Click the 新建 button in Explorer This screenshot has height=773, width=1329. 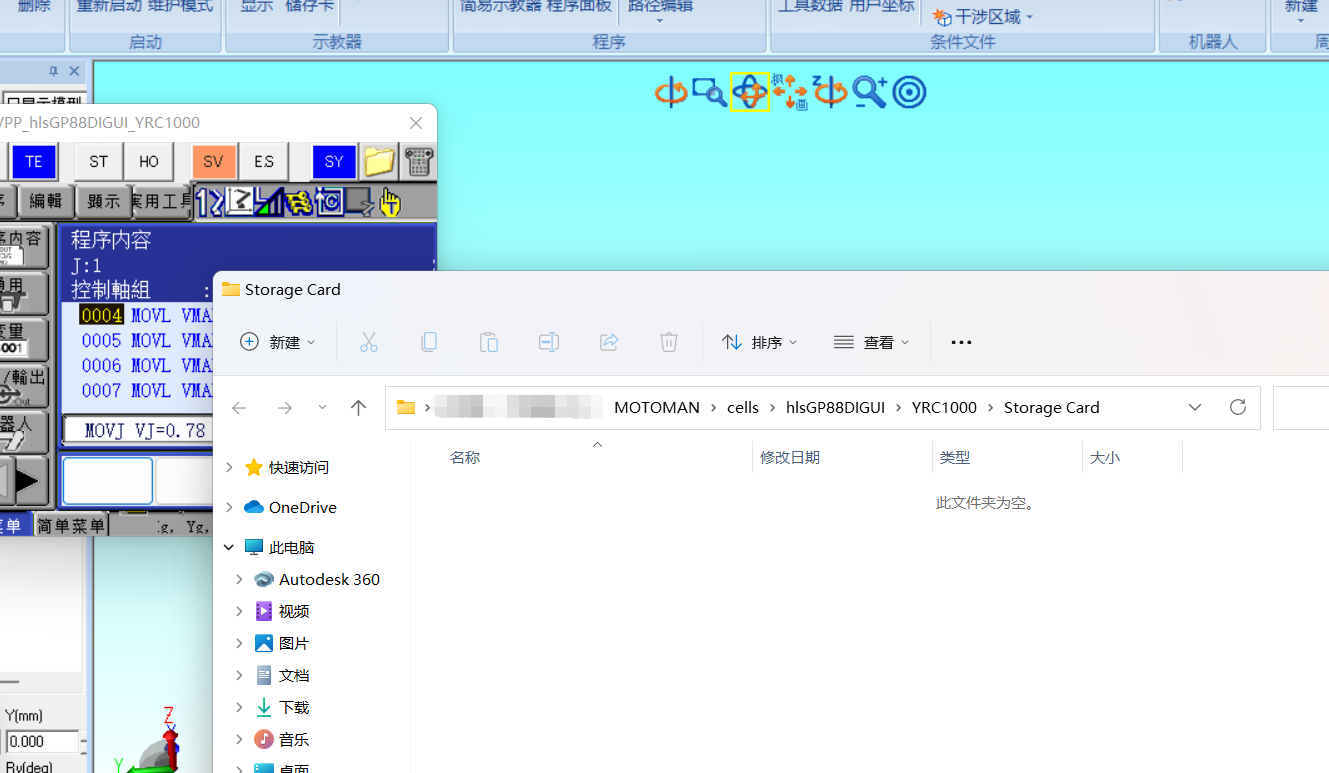278,342
